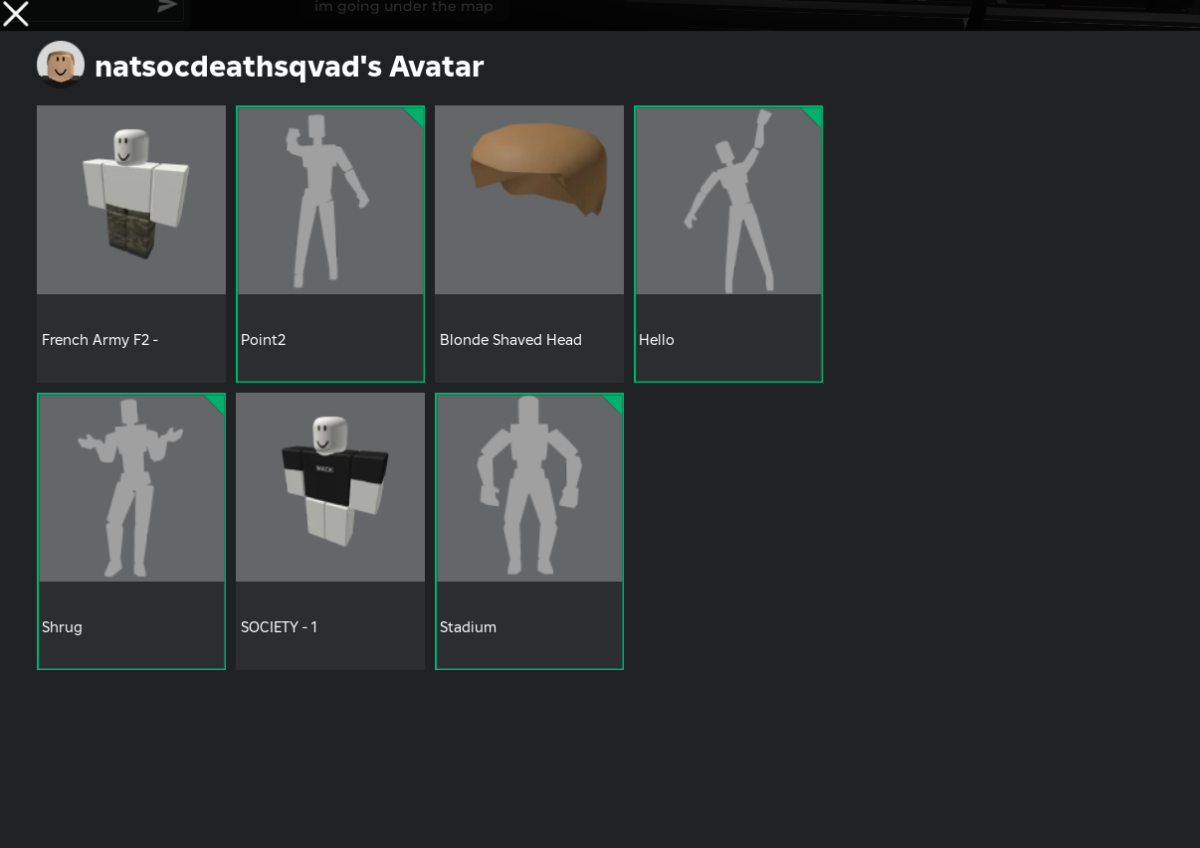Close the avatar inspect panel

click(x=16, y=13)
